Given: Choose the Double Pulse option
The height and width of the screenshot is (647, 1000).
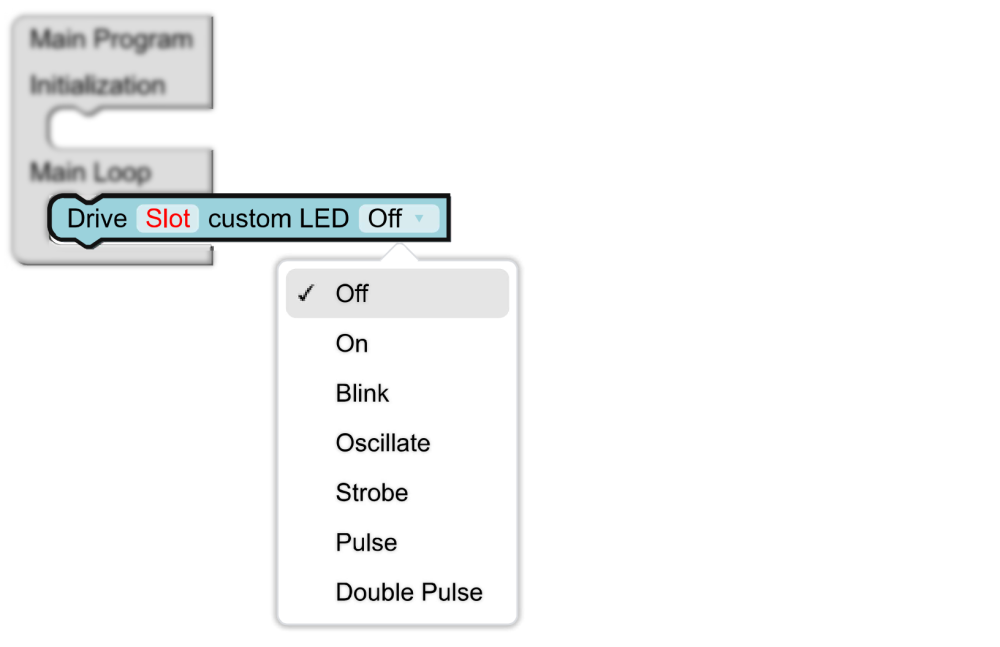Looking at the screenshot, I should pyautogui.click(x=409, y=592).
